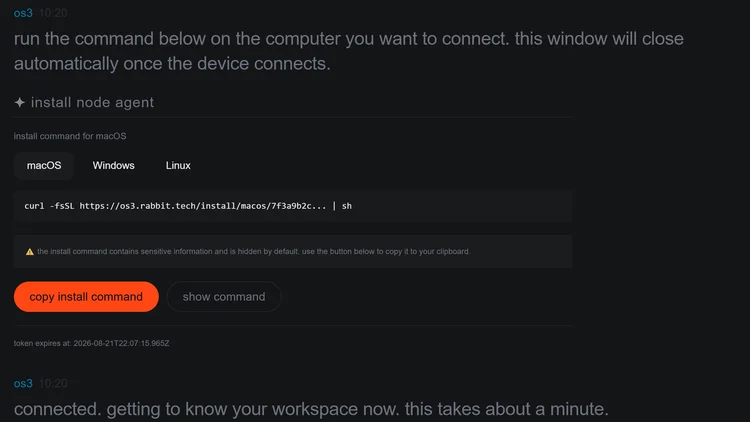Click the show command button
This screenshot has height=422, width=750.
[224, 297]
